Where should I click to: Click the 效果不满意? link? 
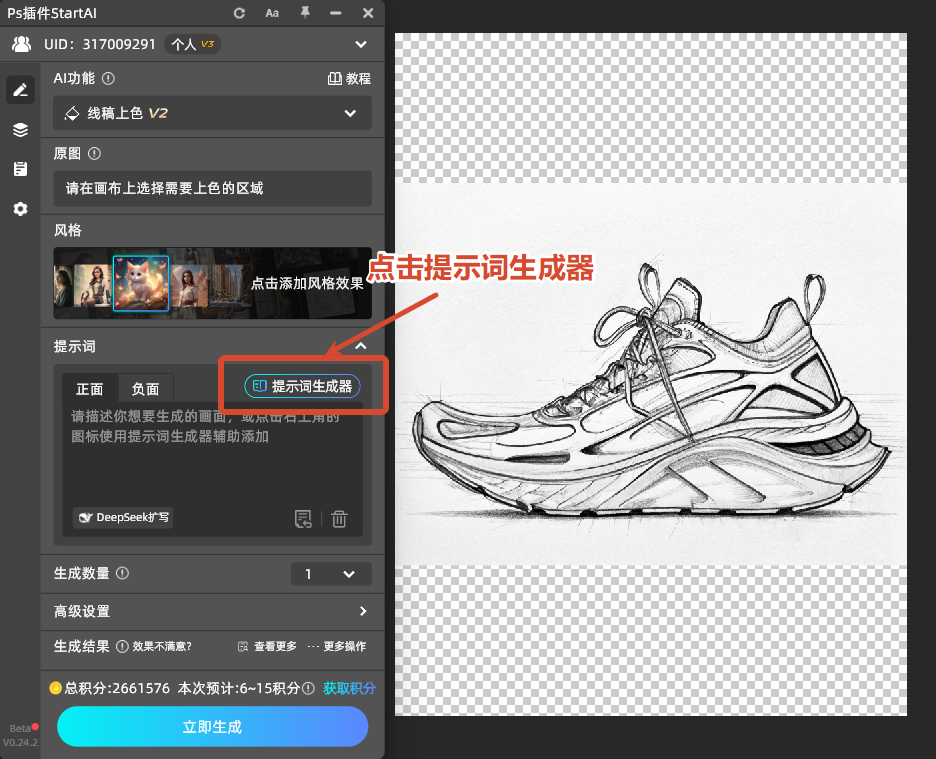click(162, 646)
